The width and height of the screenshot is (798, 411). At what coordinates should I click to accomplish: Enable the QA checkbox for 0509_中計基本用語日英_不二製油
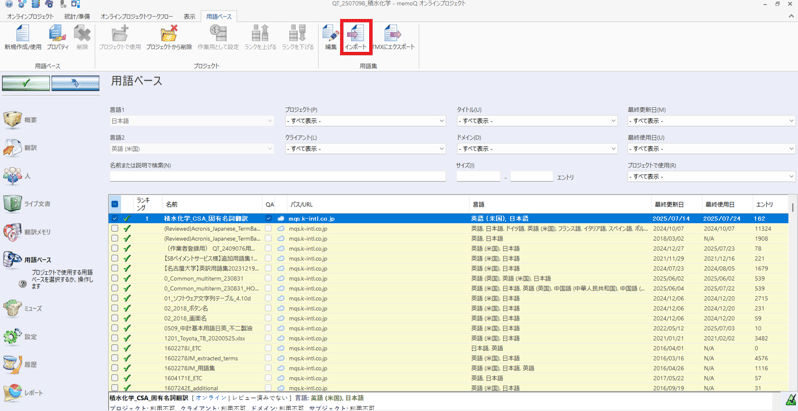[x=269, y=329]
